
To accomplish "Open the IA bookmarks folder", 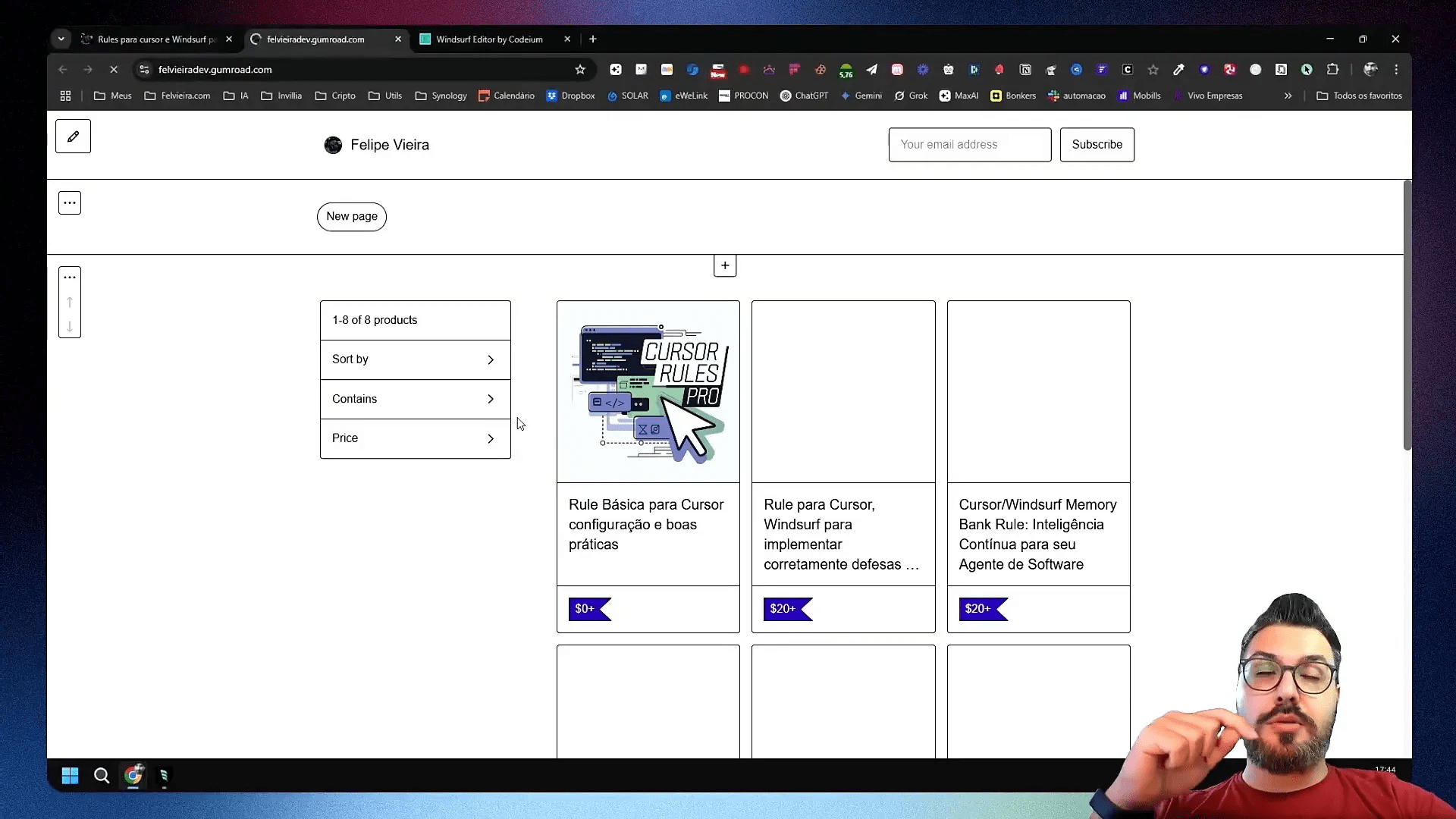I will pyautogui.click(x=236, y=96).
